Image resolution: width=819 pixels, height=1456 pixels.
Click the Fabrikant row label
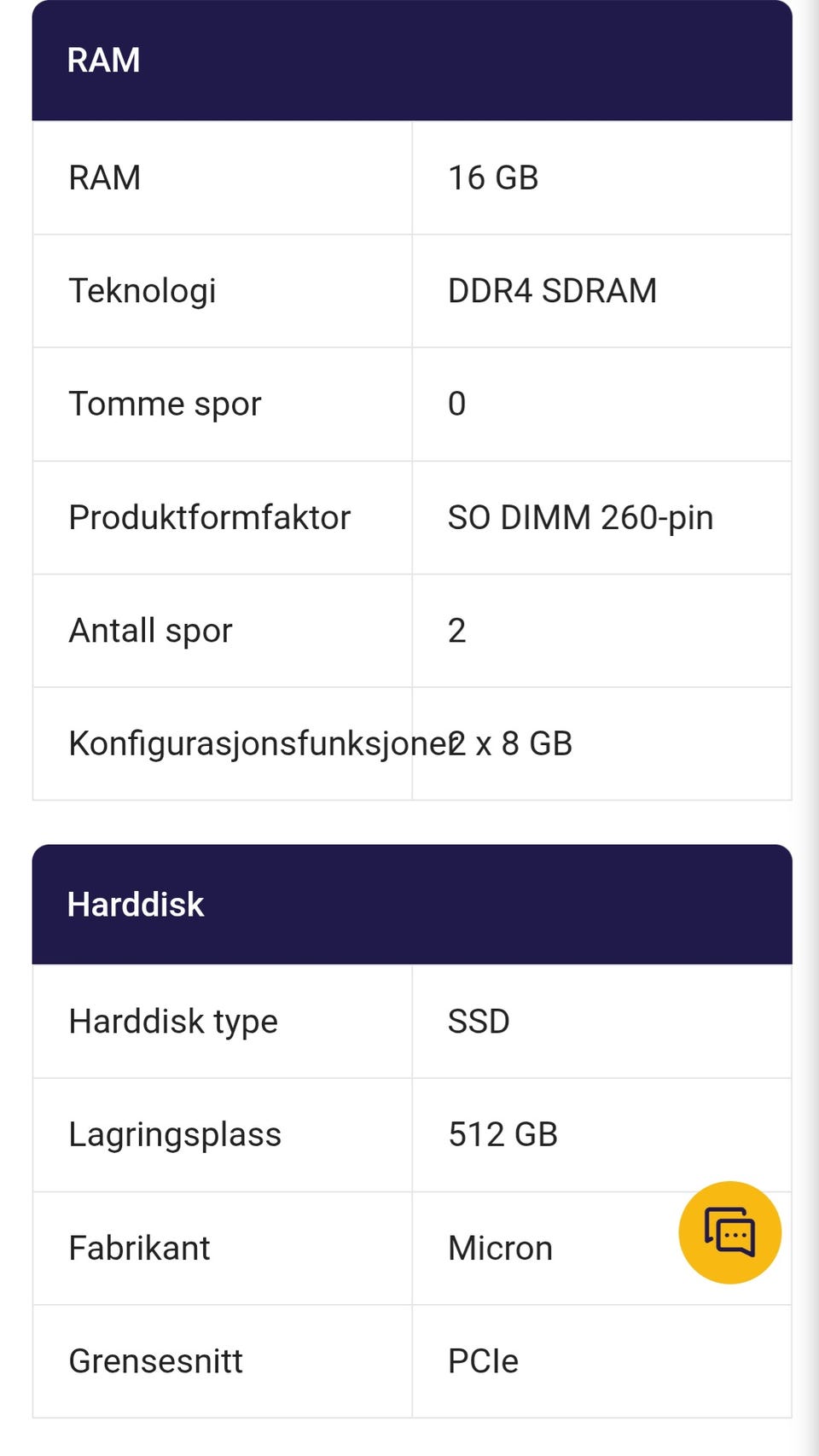pyautogui.click(x=139, y=1249)
